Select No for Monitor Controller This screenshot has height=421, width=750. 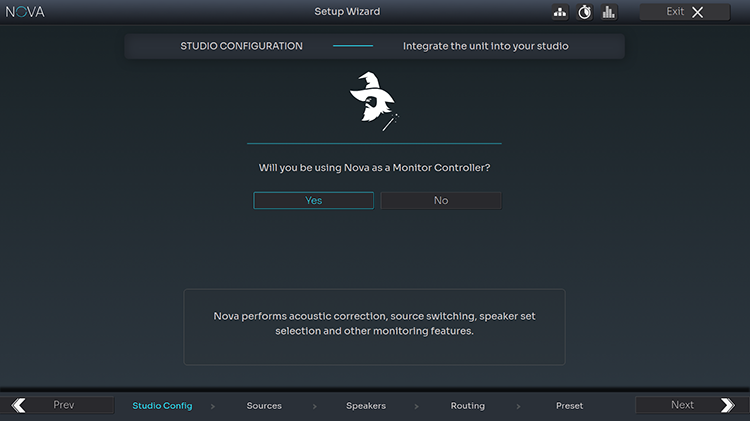click(x=441, y=200)
